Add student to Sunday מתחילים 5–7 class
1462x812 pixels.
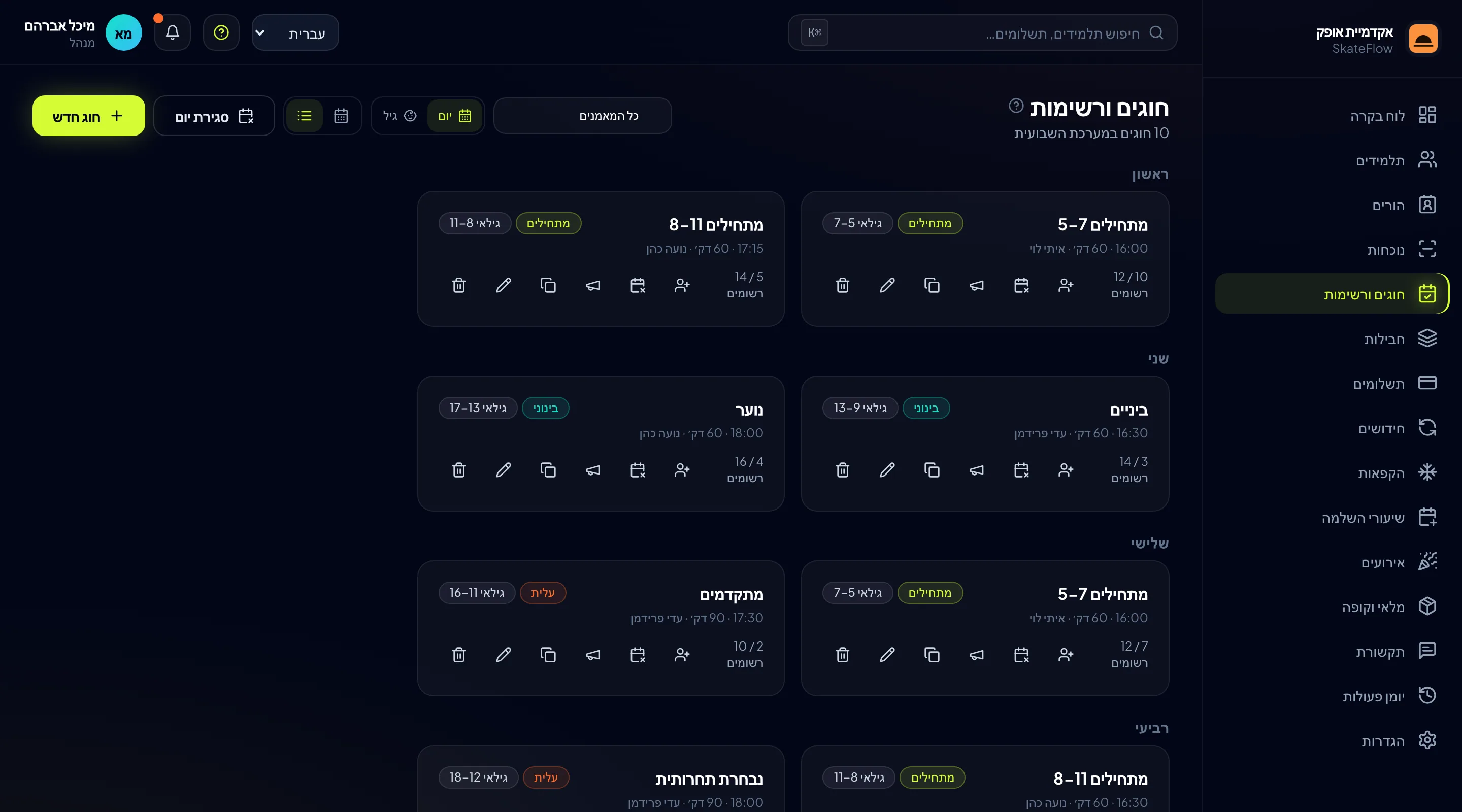(1066, 285)
